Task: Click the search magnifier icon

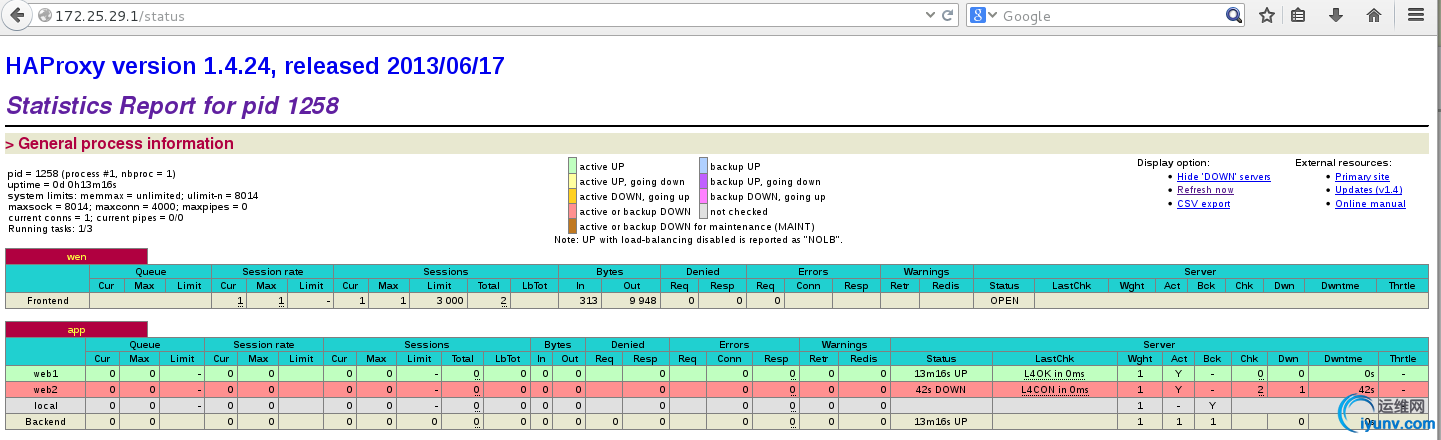Action: point(1234,15)
